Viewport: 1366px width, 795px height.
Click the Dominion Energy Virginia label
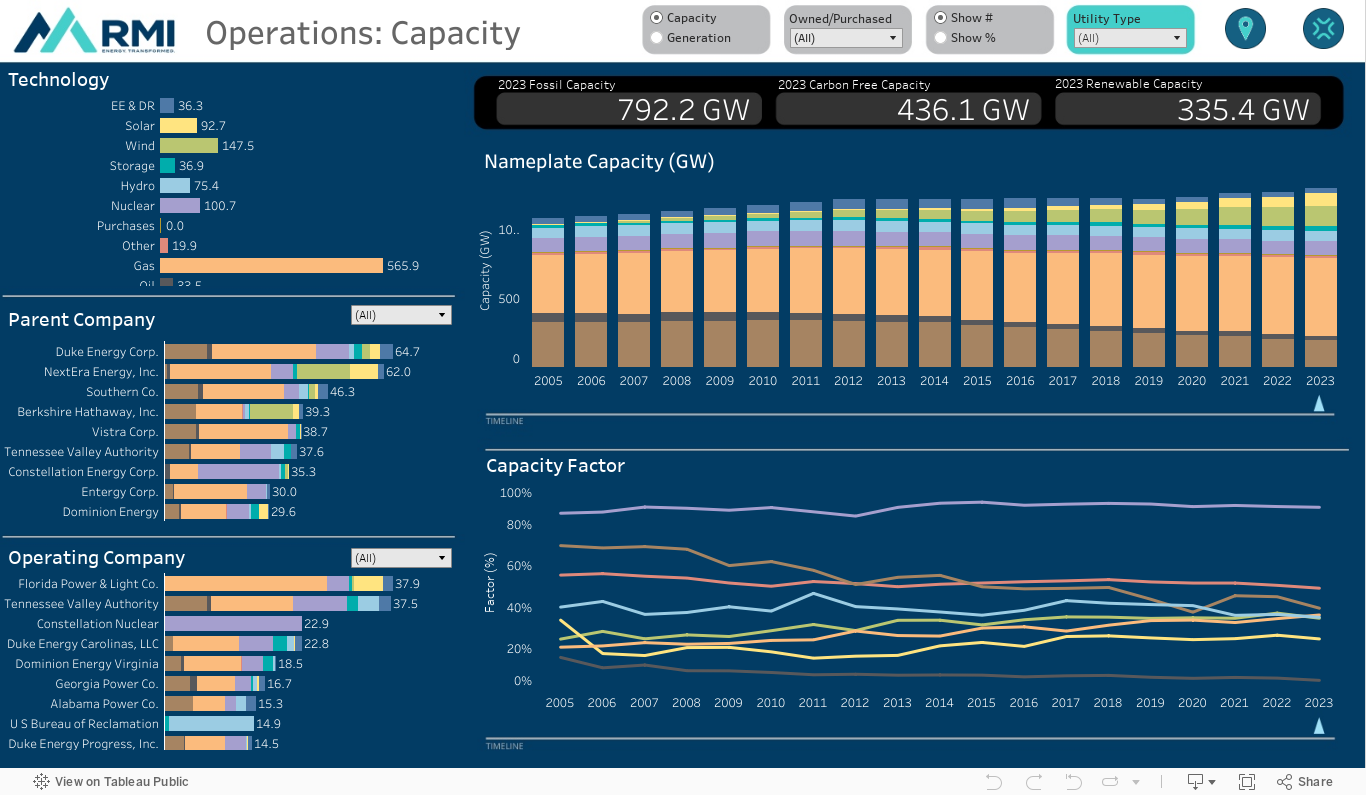[x=87, y=664]
